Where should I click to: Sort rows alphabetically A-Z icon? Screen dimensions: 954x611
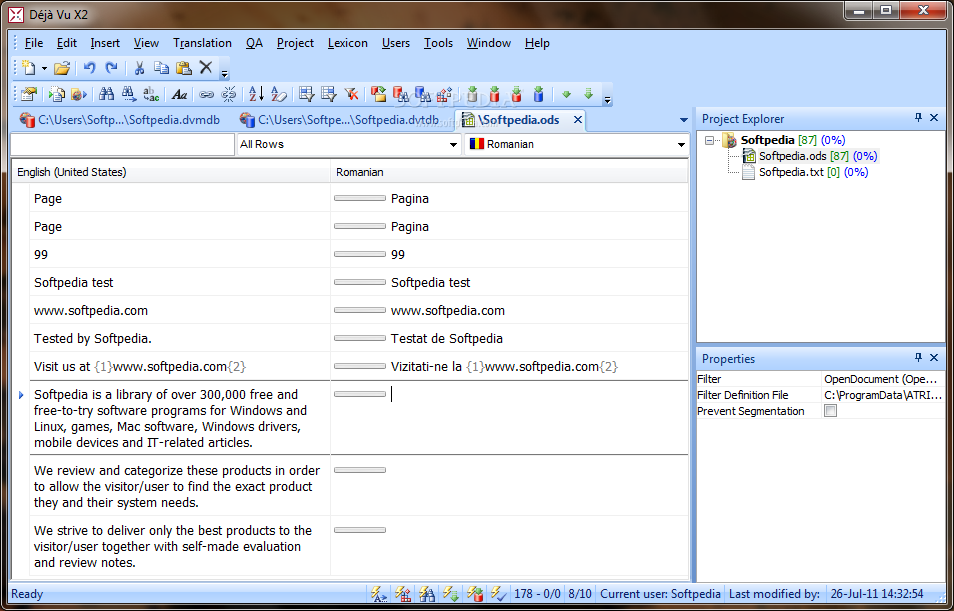256,94
